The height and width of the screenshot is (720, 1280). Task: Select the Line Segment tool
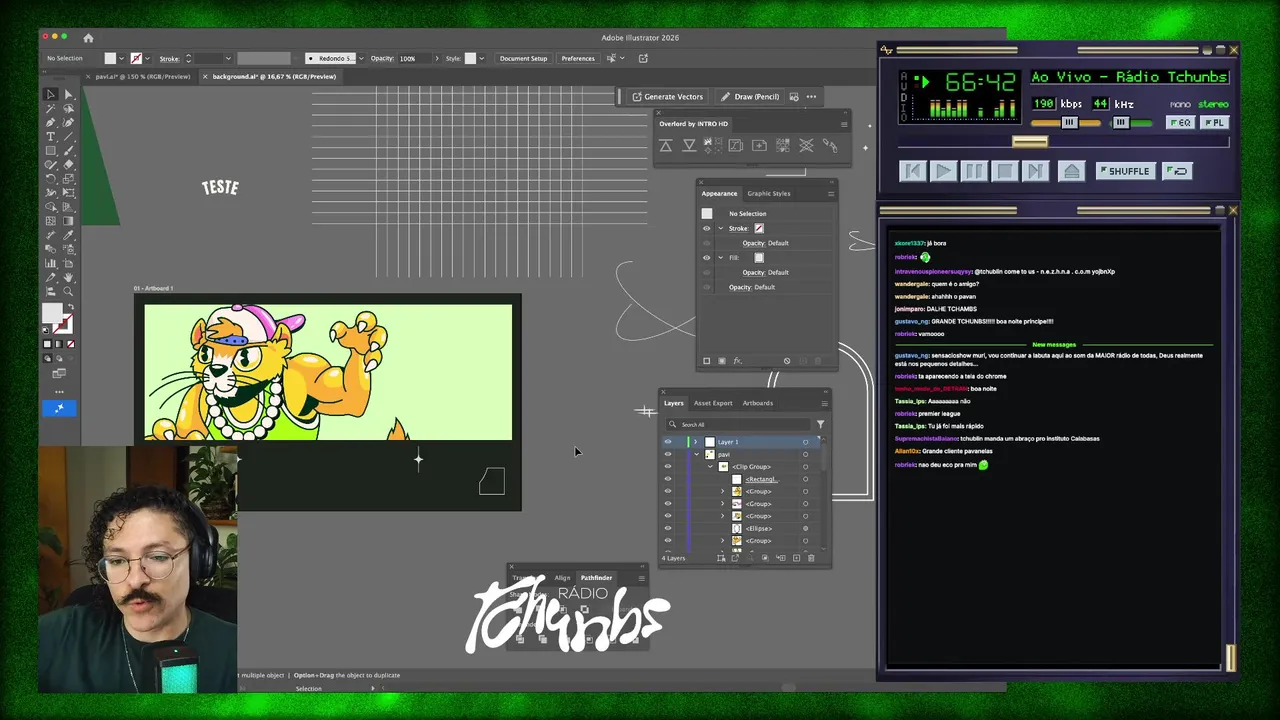[x=68, y=137]
